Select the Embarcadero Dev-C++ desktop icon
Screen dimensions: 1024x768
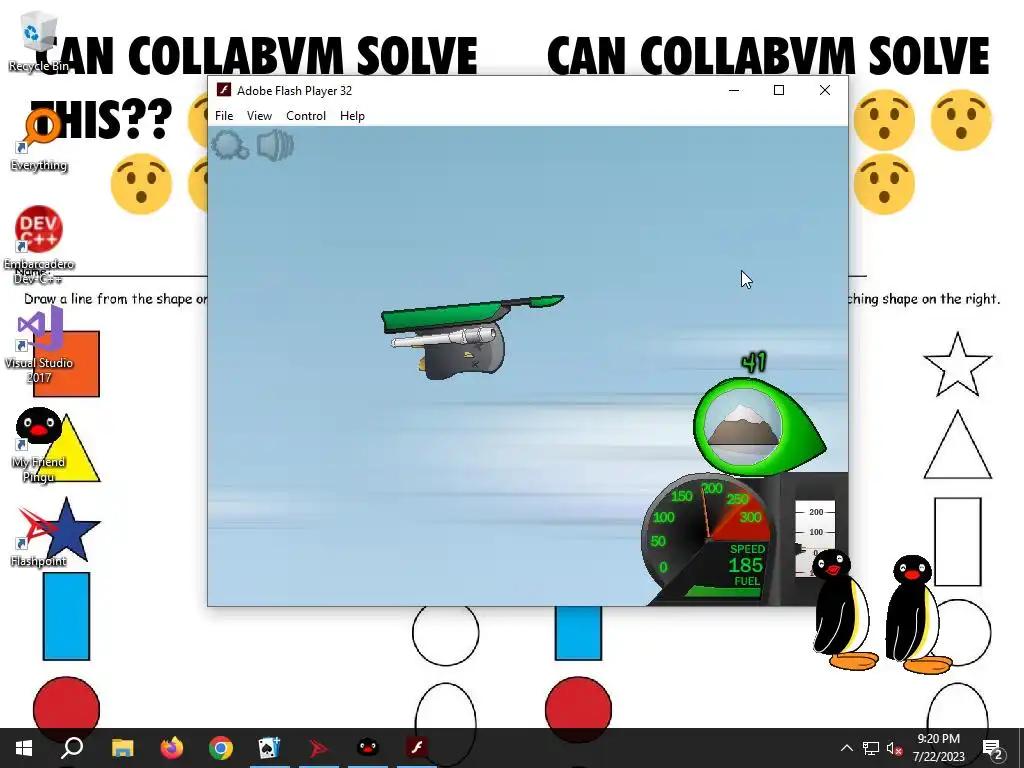[x=39, y=245]
